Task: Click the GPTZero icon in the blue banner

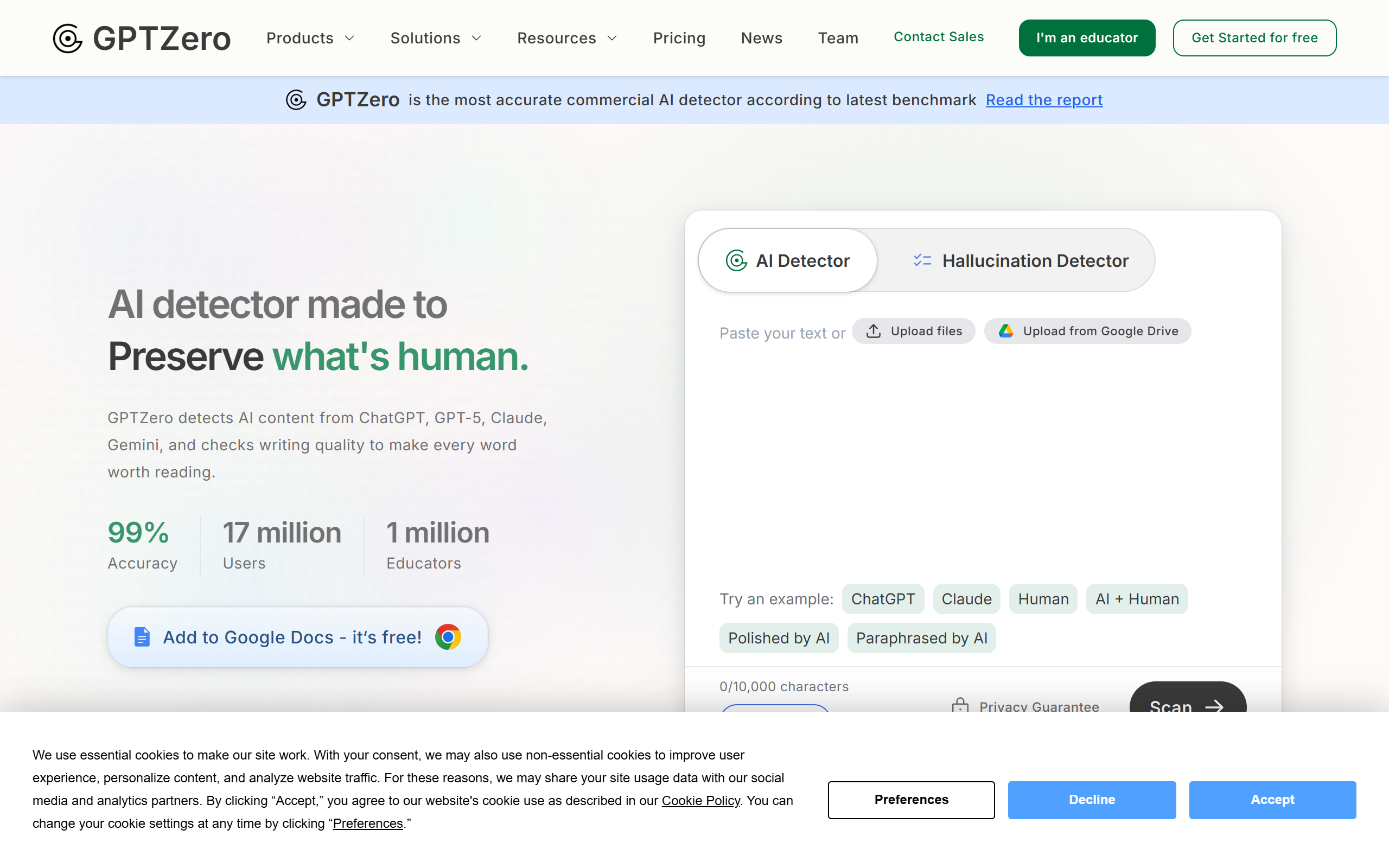Action: pyautogui.click(x=296, y=100)
